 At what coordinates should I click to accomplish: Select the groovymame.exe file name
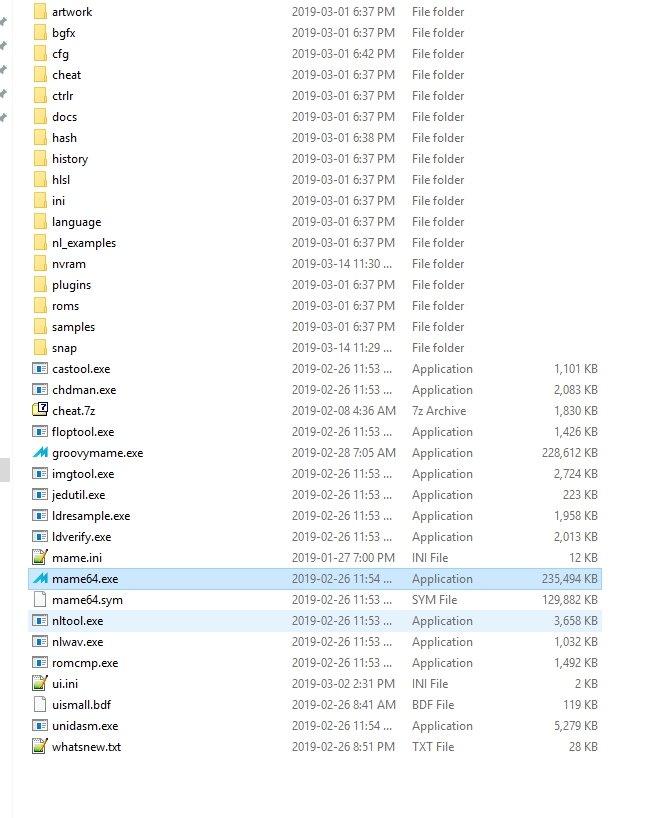click(98, 453)
